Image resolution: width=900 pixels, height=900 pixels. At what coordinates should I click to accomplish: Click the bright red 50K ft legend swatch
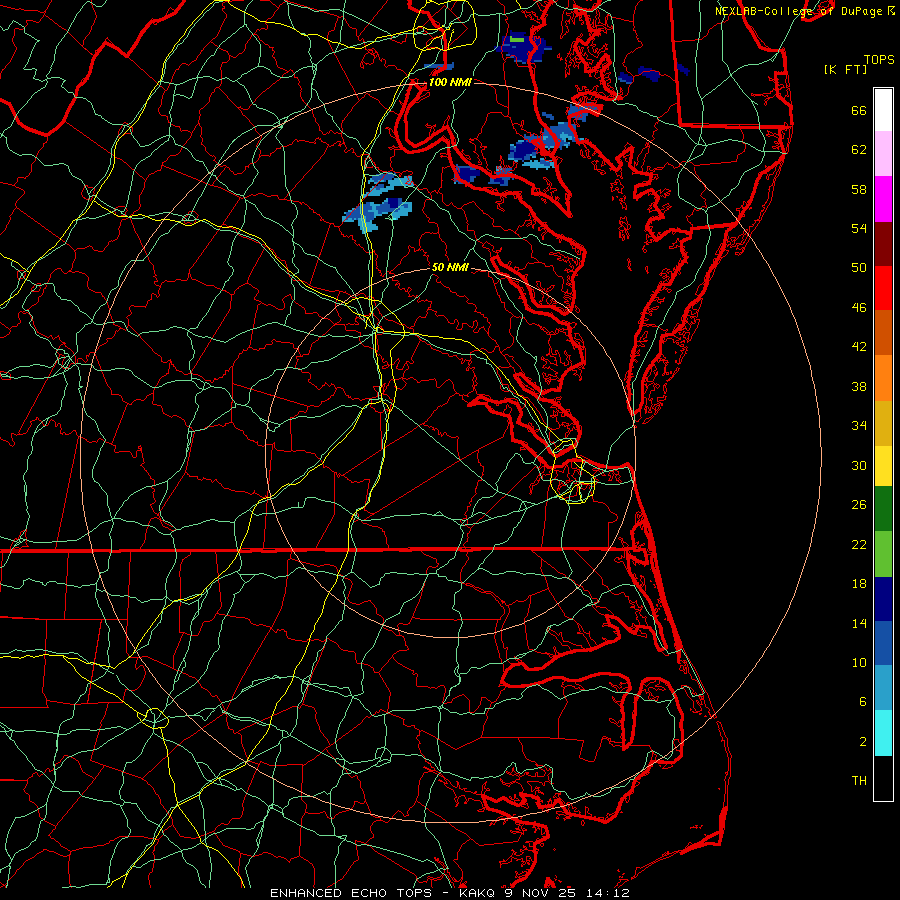pyautogui.click(x=883, y=288)
